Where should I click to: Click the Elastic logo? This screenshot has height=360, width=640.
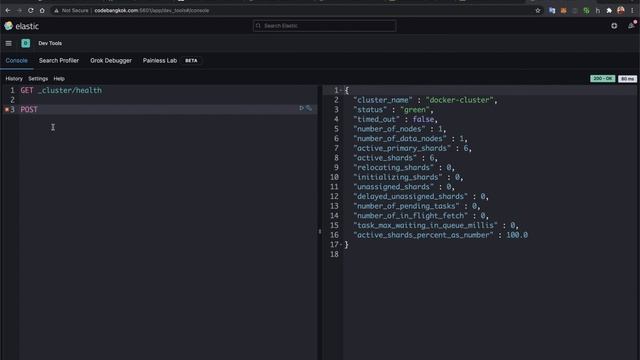[x=22, y=26]
